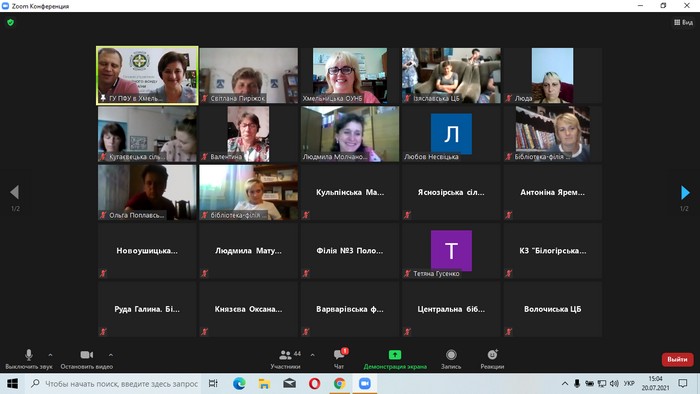700x394 pixels.
Task: Go to next gallery page with right arrow
Action: [685, 192]
